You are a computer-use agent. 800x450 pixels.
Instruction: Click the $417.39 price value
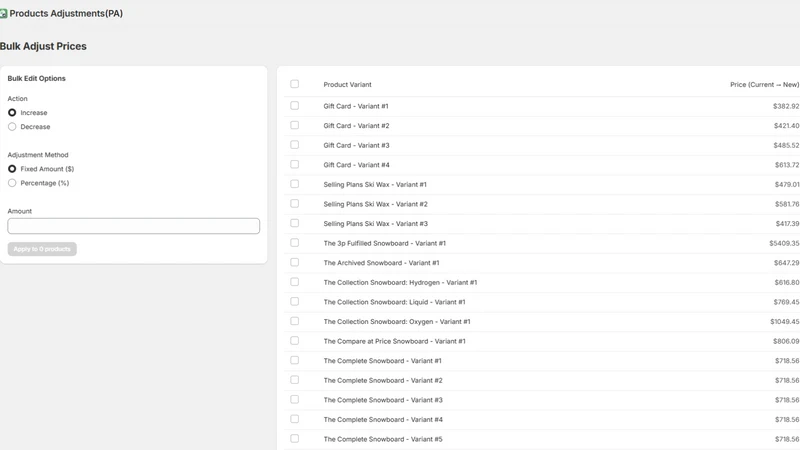point(787,223)
